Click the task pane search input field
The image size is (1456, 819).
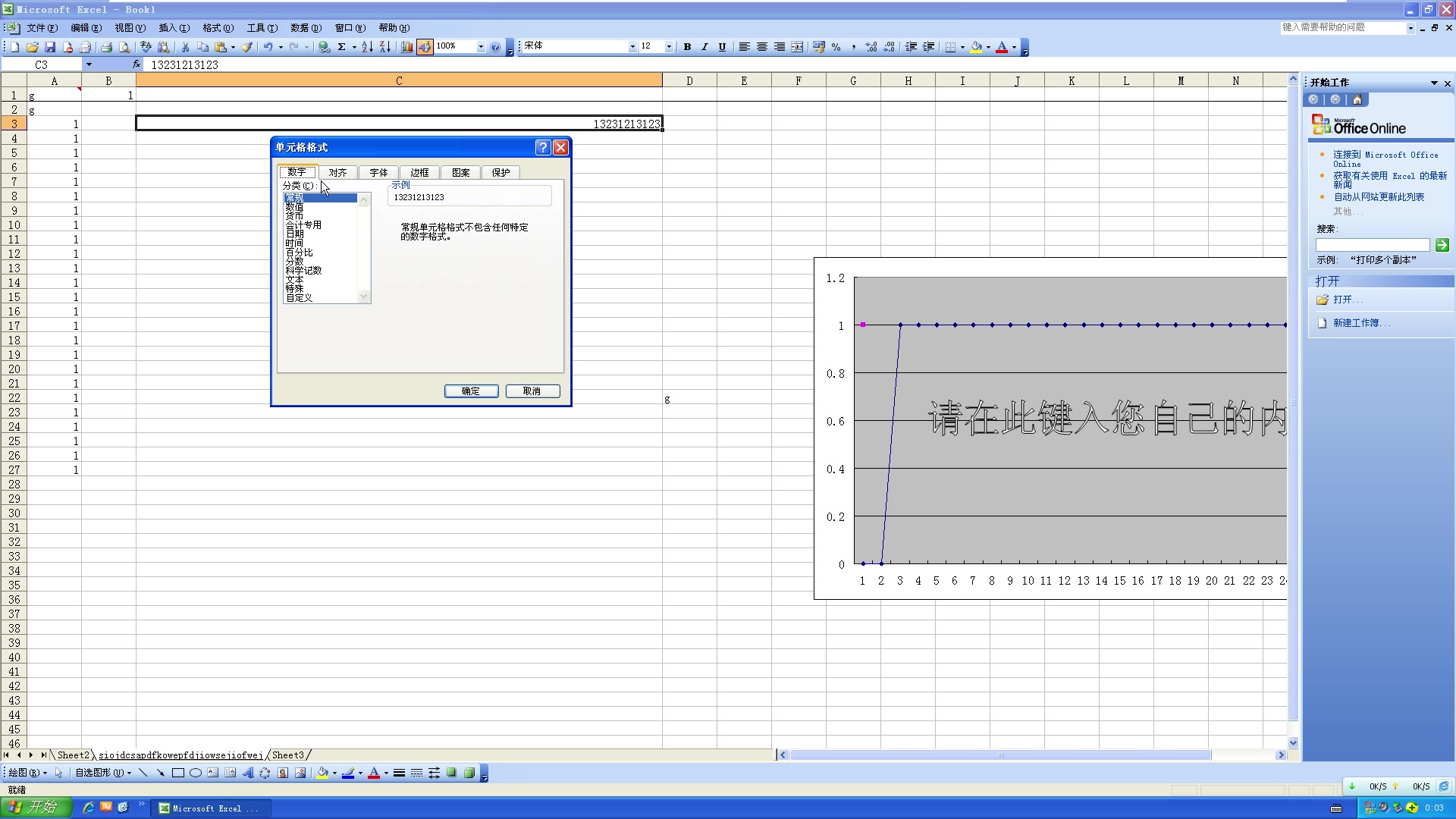click(1373, 245)
